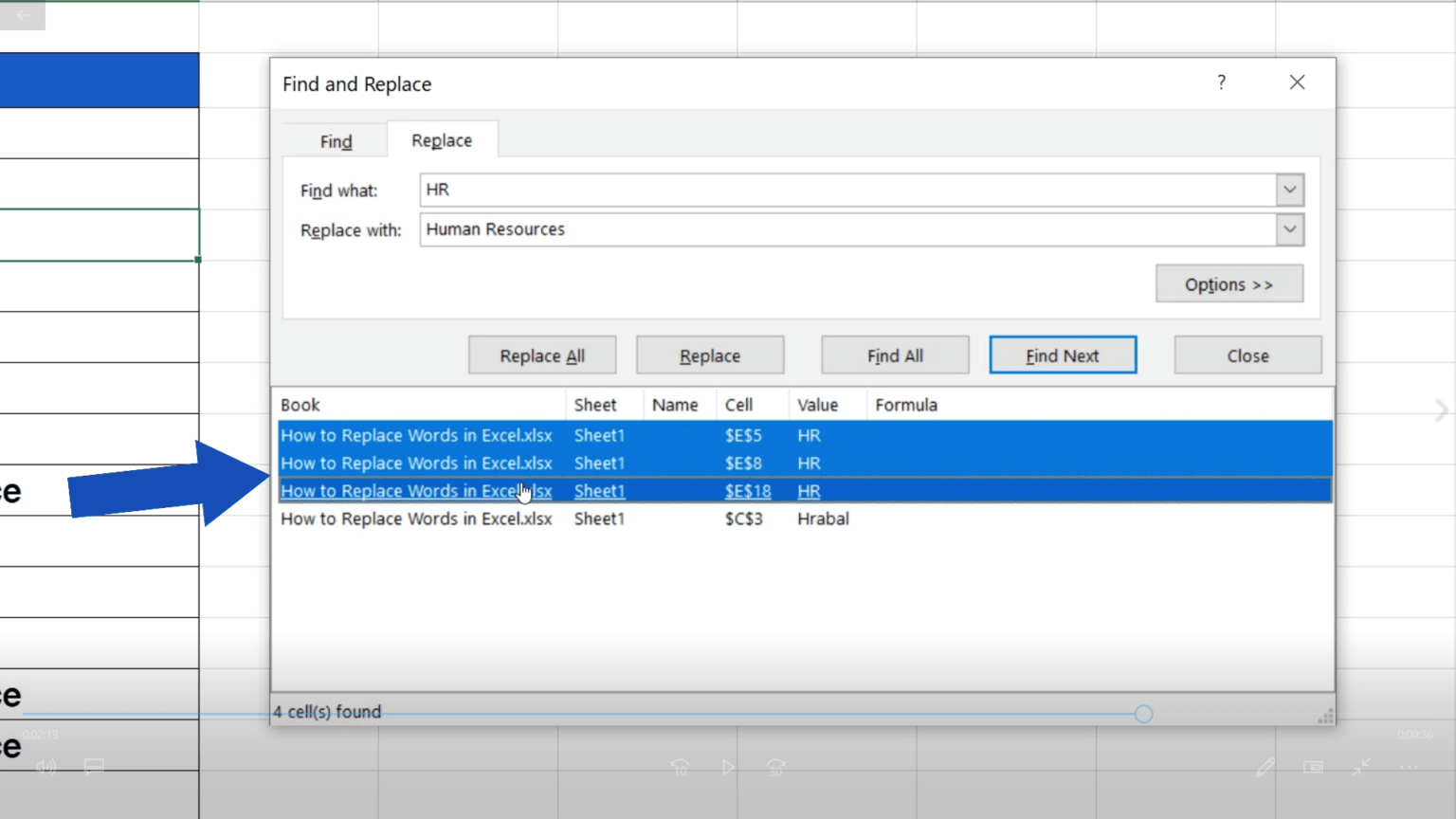Click the back arrow at top left
This screenshot has height=819, width=1456.
pyautogui.click(x=21, y=15)
